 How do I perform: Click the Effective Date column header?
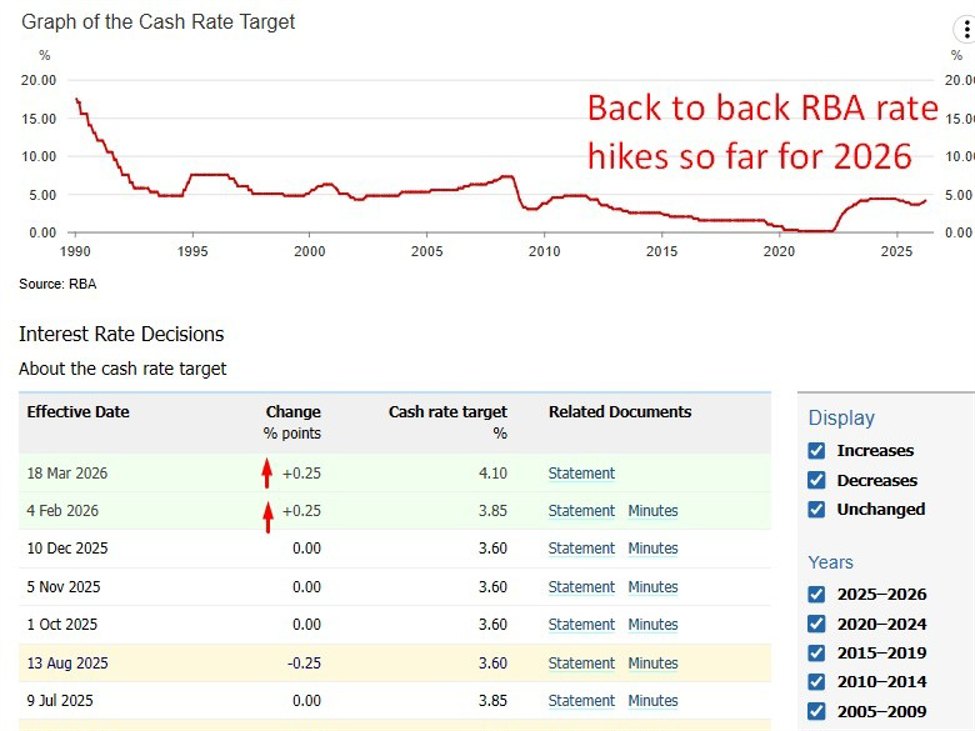tap(78, 412)
